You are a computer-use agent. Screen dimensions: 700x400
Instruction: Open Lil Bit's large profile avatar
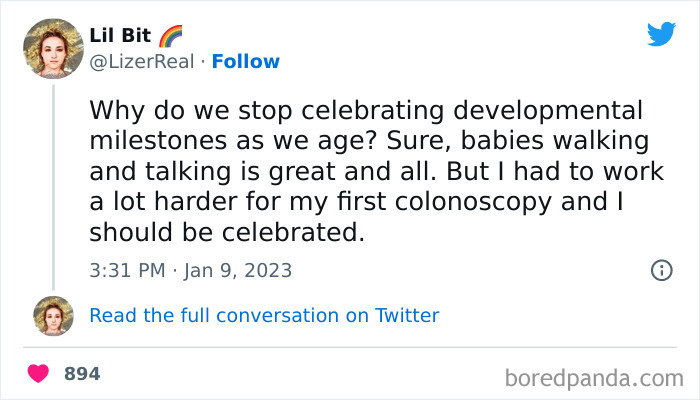(x=53, y=48)
